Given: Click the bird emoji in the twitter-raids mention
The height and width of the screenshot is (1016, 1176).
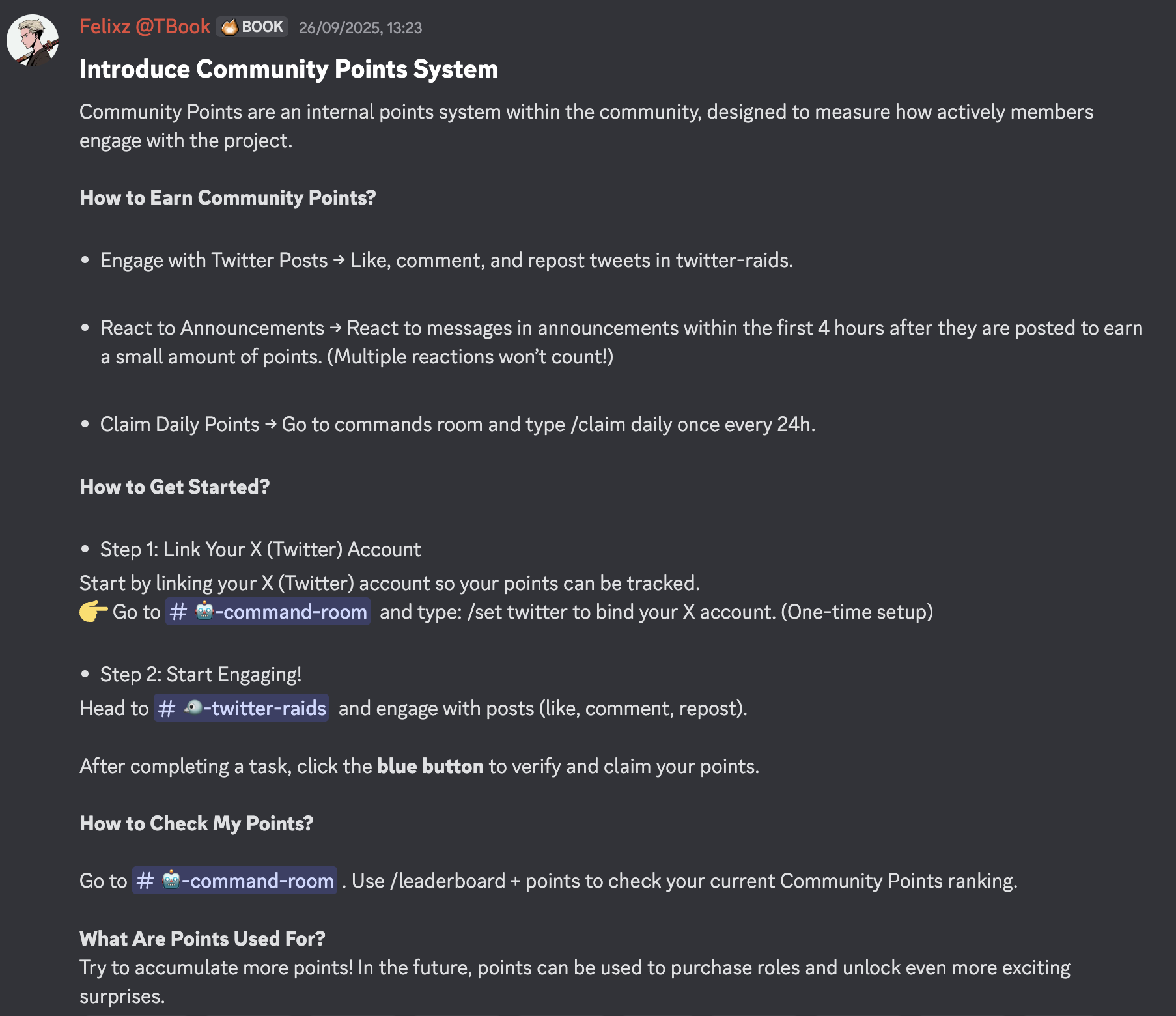Looking at the screenshot, I should (x=193, y=707).
